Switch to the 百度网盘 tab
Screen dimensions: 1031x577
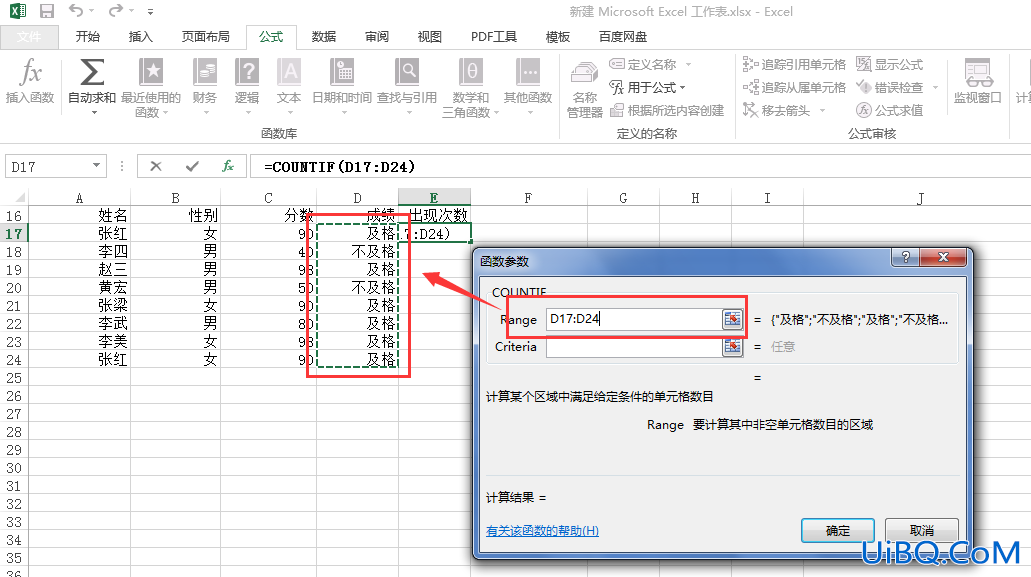point(623,37)
